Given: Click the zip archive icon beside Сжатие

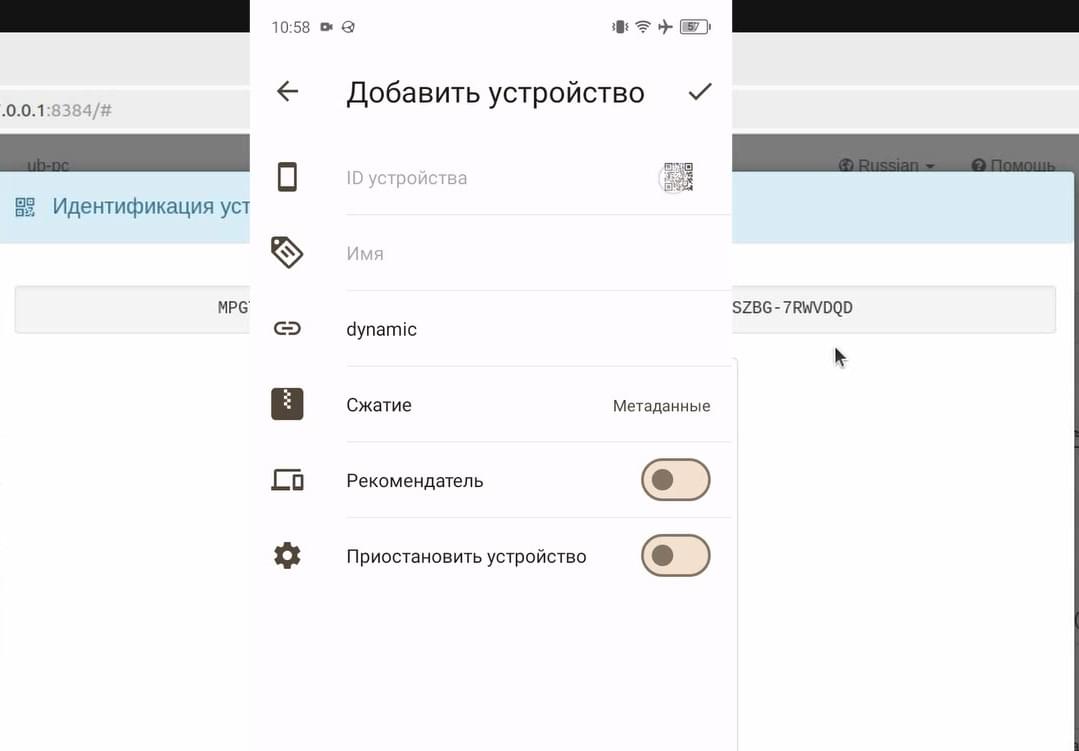Looking at the screenshot, I should coord(287,404).
